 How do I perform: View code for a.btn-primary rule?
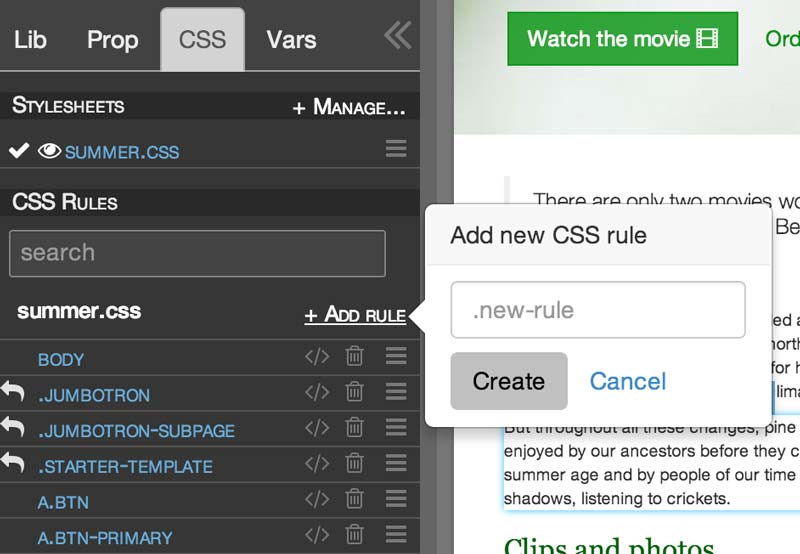pyautogui.click(x=317, y=535)
